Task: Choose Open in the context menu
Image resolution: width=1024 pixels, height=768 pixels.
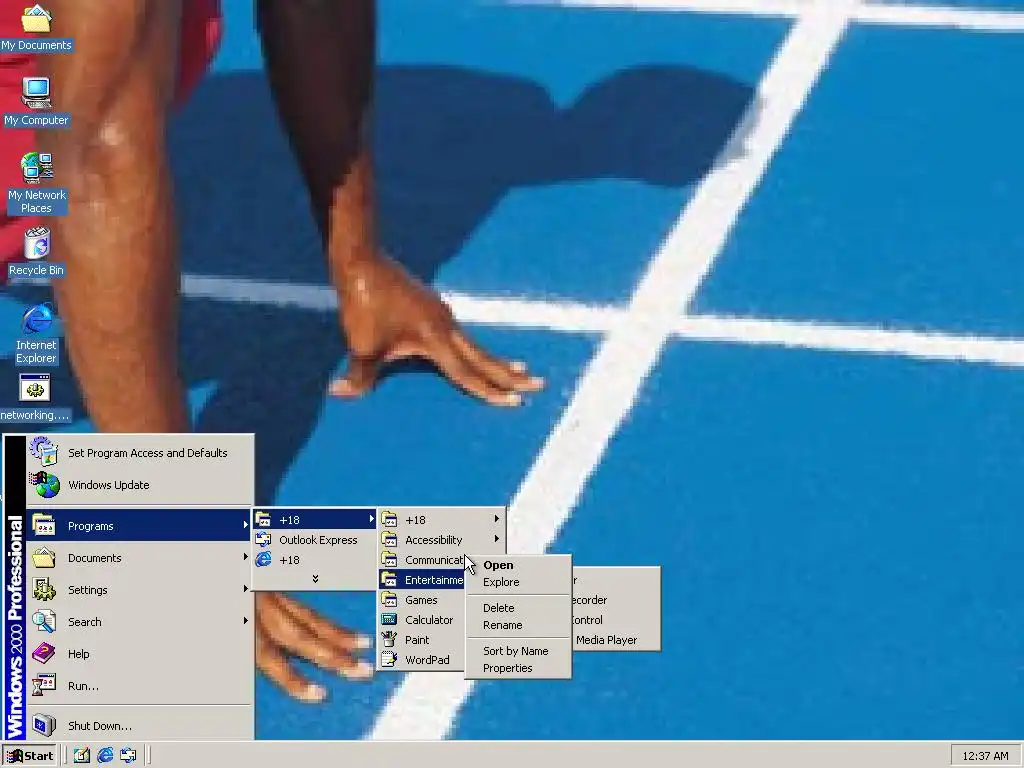Action: click(x=518, y=565)
